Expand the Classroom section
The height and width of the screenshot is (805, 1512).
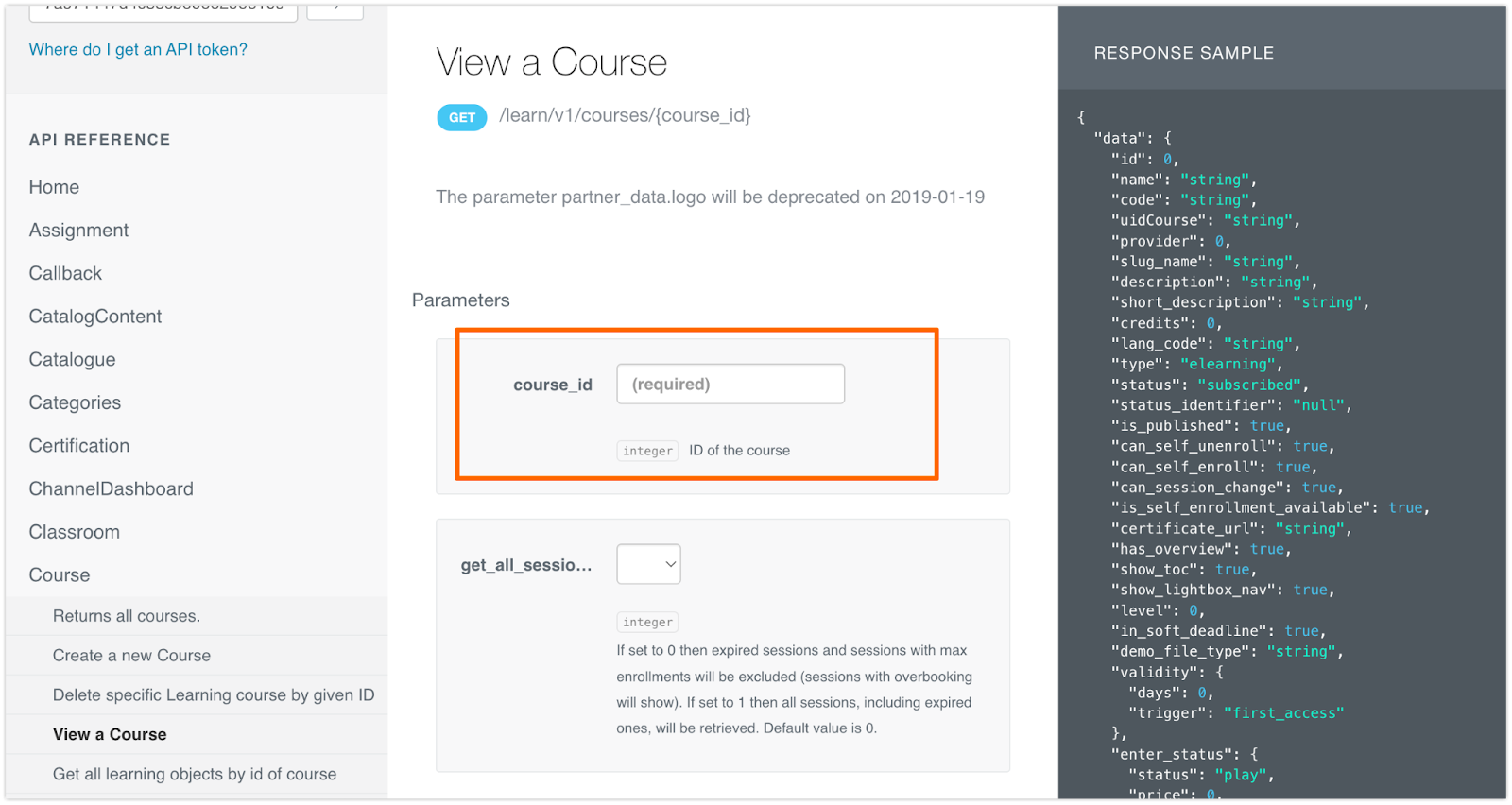tap(74, 532)
